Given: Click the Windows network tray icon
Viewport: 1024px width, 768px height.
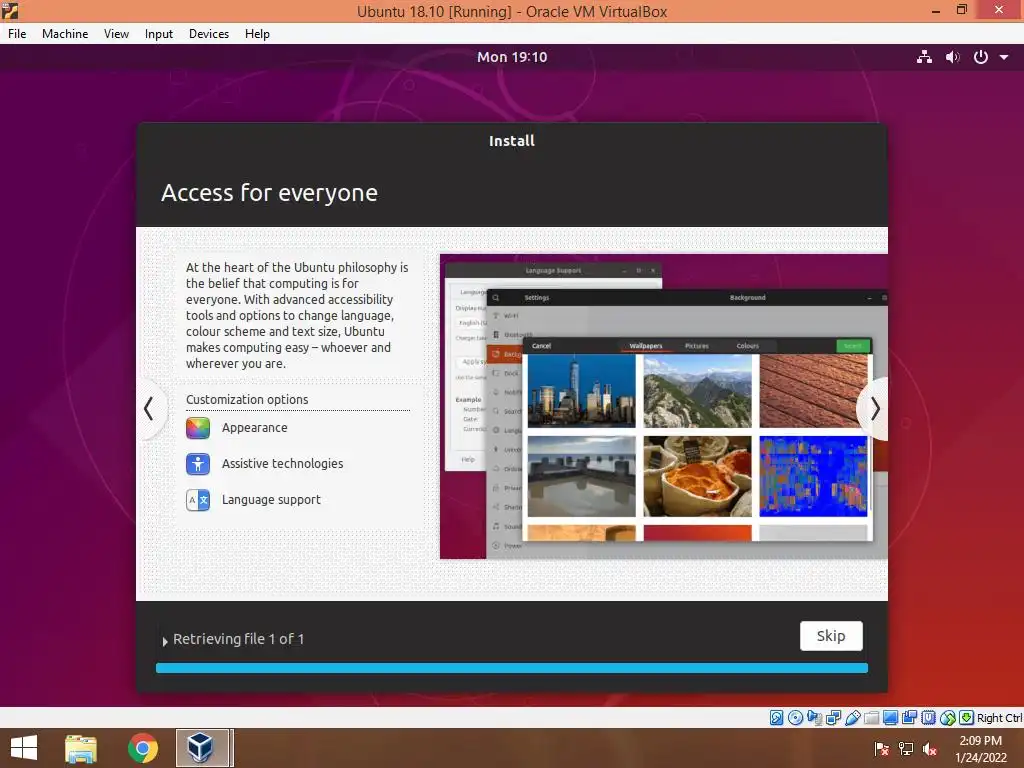Looking at the screenshot, I should coord(906,749).
